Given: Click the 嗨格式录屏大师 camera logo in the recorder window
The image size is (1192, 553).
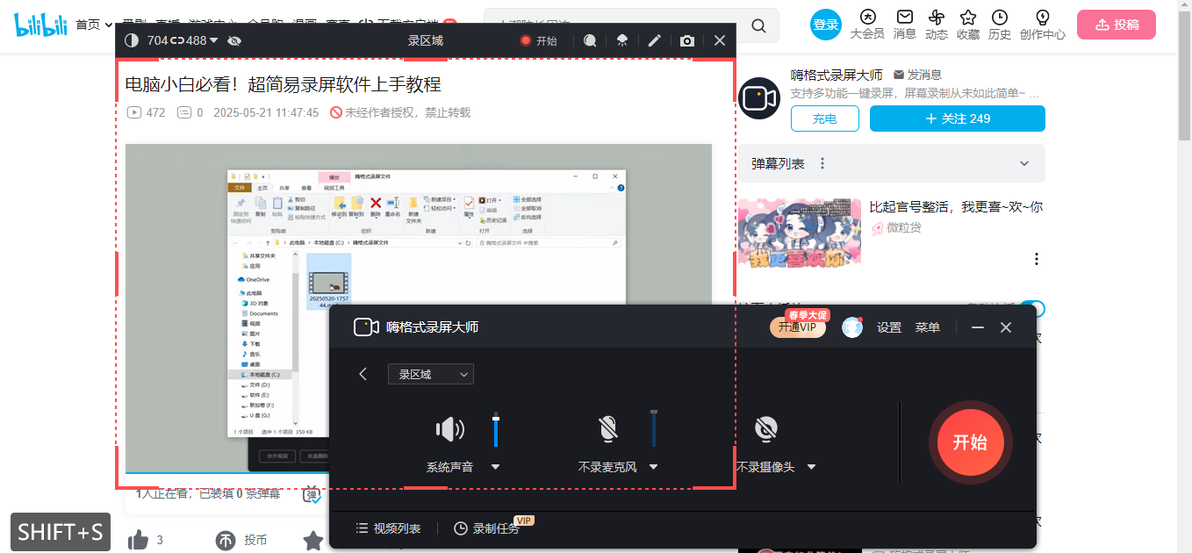Looking at the screenshot, I should 366,327.
